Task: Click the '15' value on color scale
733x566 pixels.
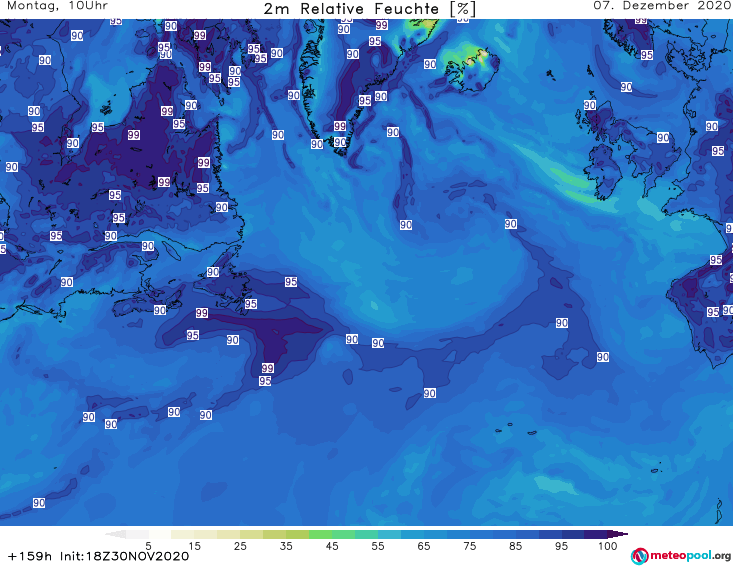Action: [194, 546]
